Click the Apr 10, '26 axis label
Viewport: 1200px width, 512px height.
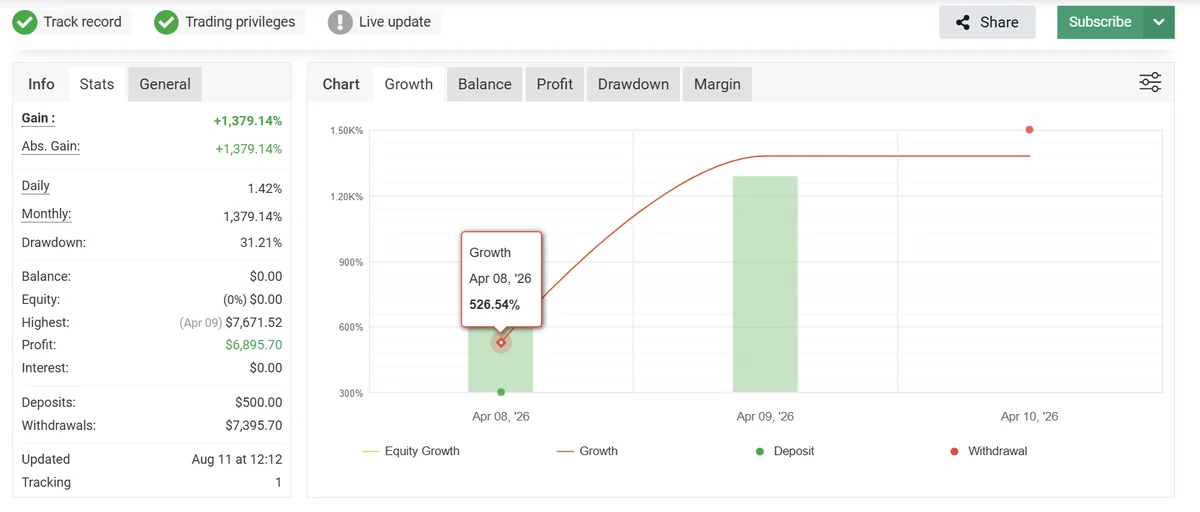(x=1029, y=416)
